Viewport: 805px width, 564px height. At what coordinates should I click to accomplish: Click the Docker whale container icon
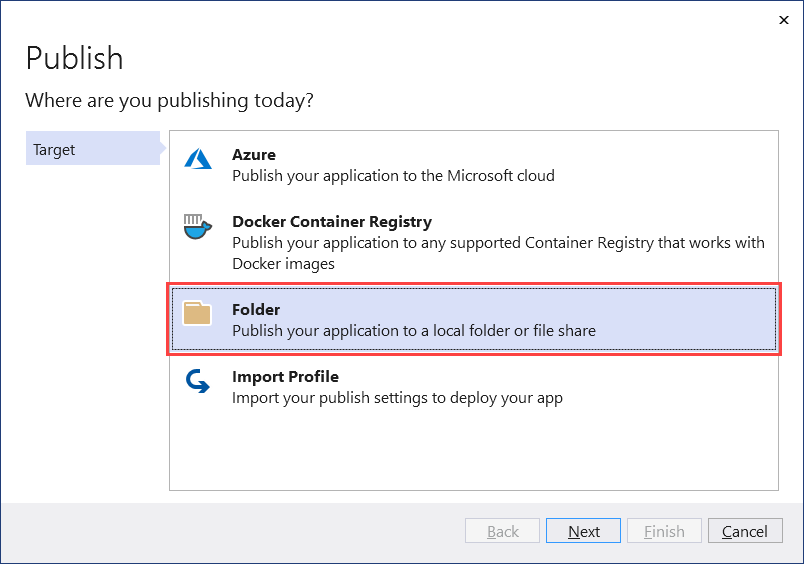coord(197,226)
